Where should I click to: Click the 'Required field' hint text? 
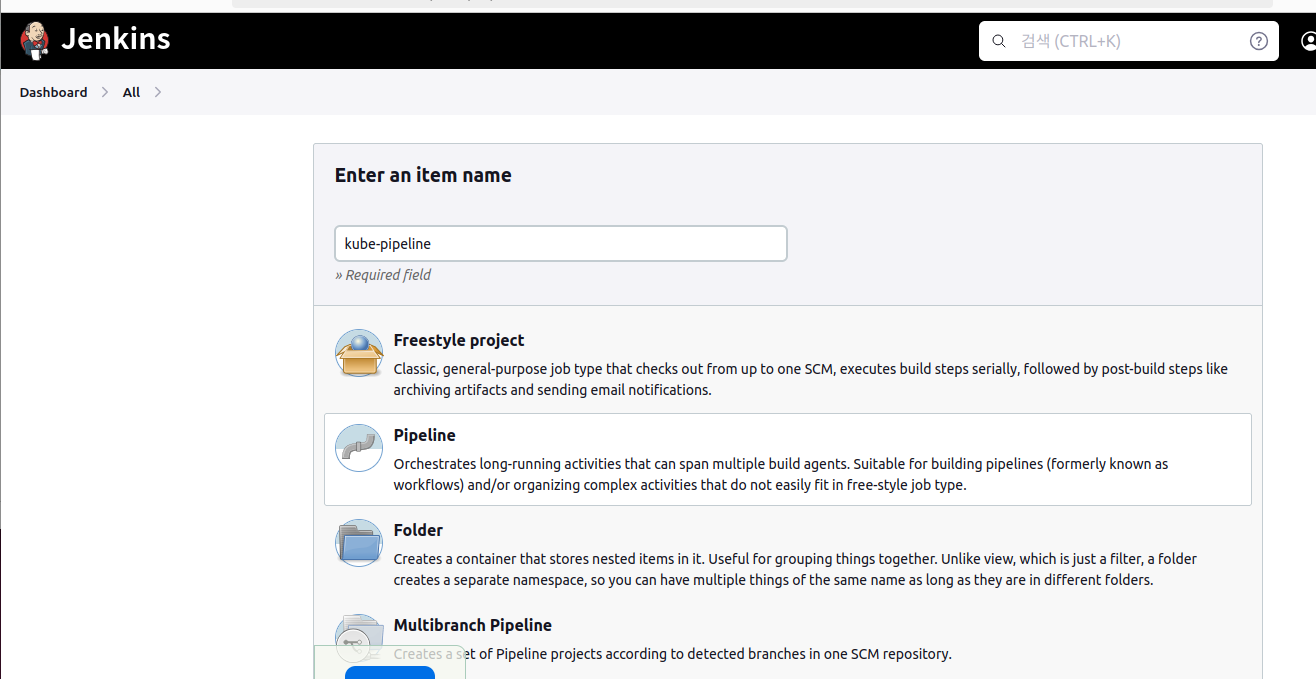point(383,275)
